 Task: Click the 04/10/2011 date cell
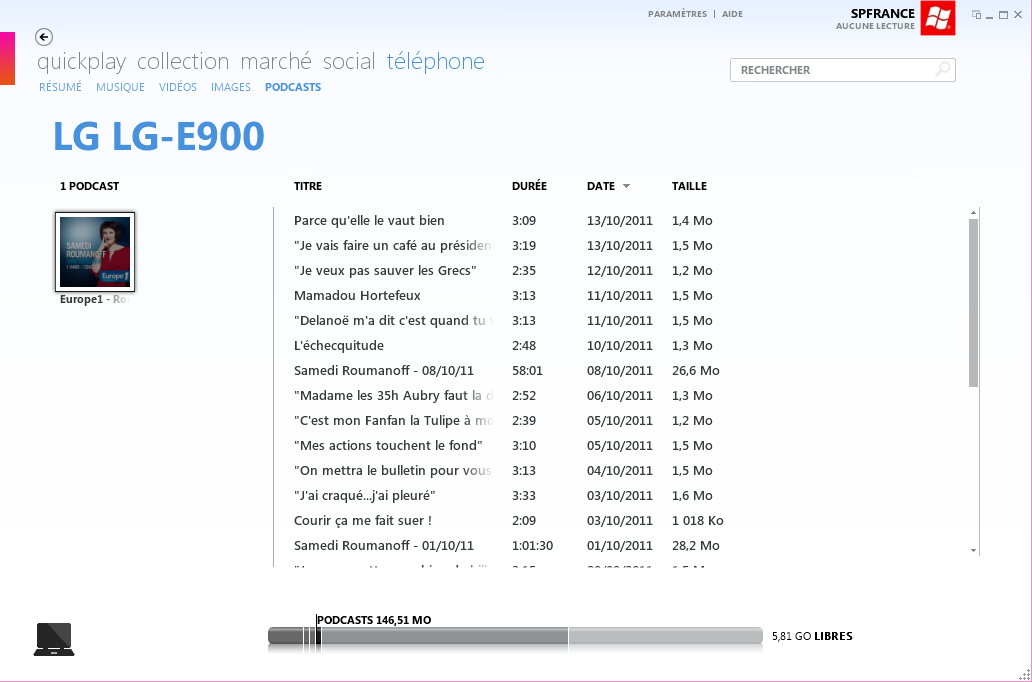[620, 471]
